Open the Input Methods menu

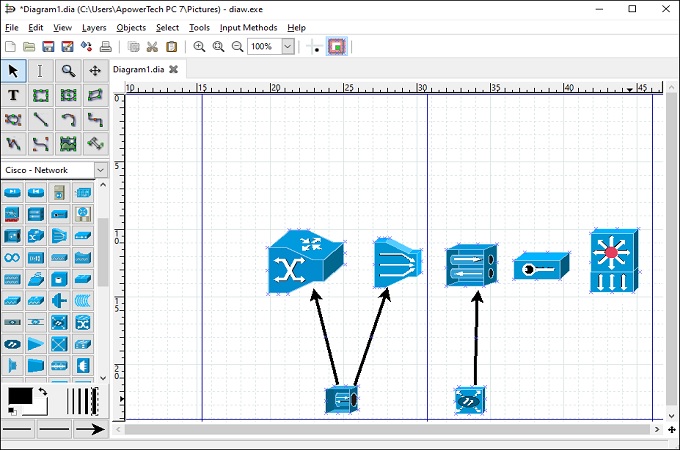pyautogui.click(x=248, y=27)
